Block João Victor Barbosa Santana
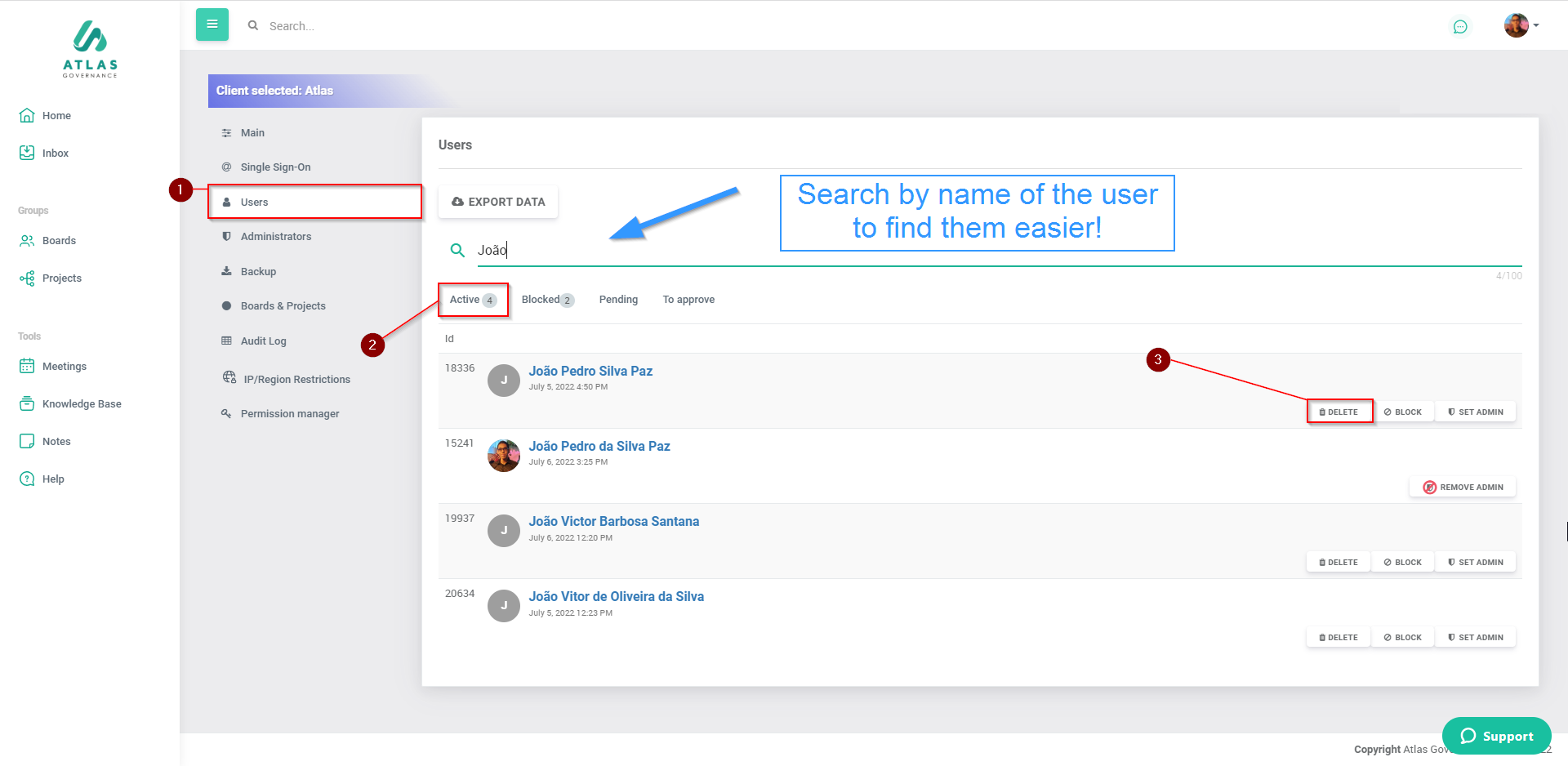1568x766 pixels. click(1403, 563)
